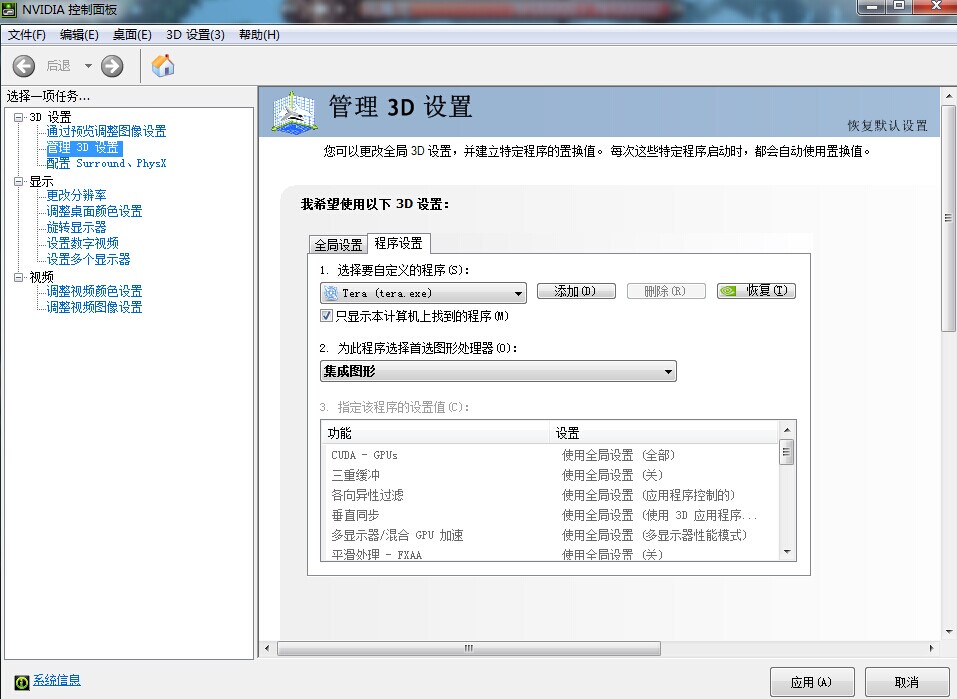Select 管理 3D 设置 in the task tree
Image resolution: width=957 pixels, height=699 pixels.
coord(84,148)
